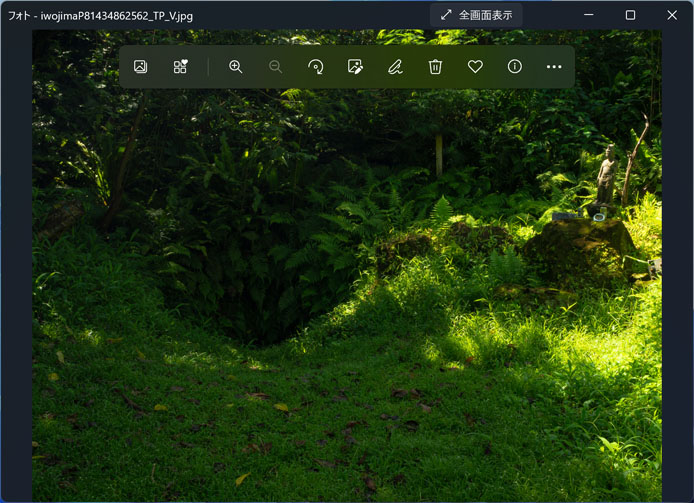The width and height of the screenshot is (694, 503).
Task: Click the title text iwojimaP81434862562_TP_V.jpg
Action: (x=116, y=16)
